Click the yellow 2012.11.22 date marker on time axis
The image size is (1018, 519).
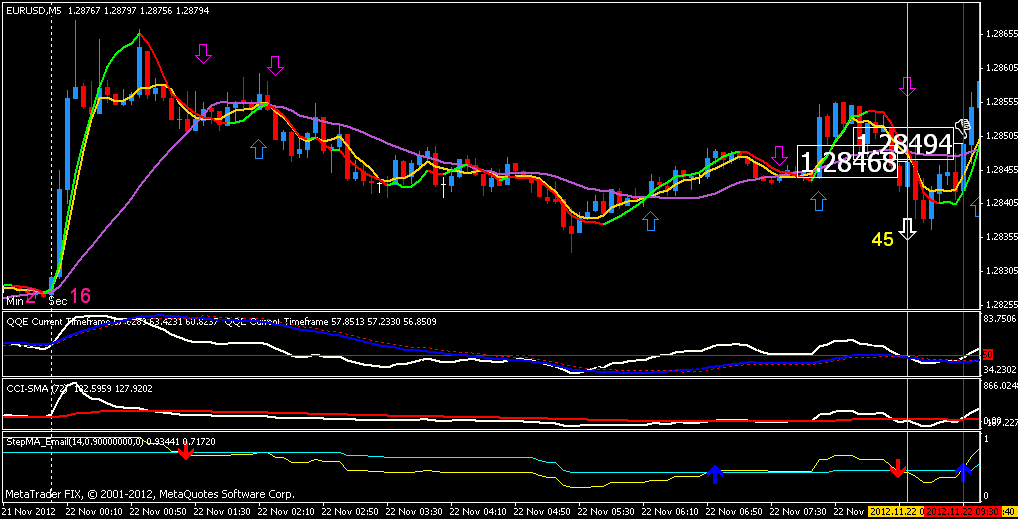(897, 511)
